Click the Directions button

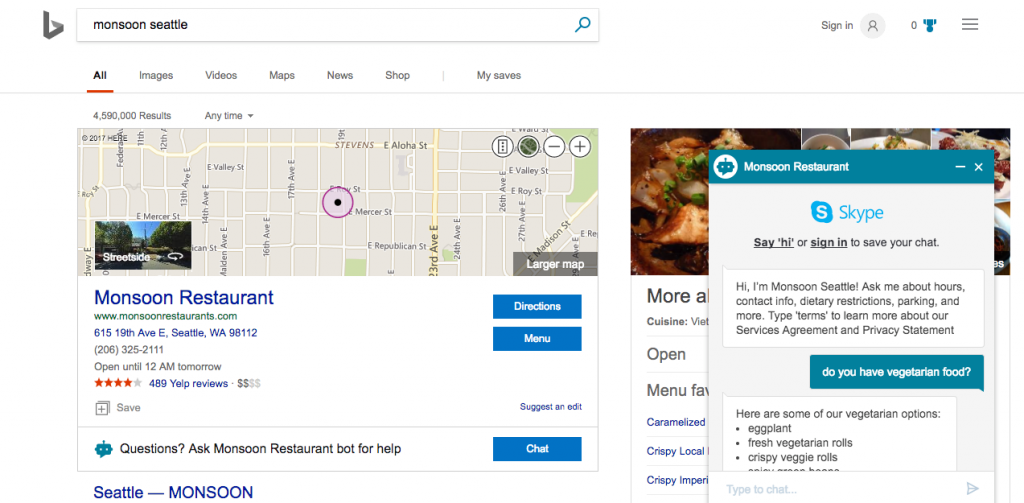click(x=537, y=306)
